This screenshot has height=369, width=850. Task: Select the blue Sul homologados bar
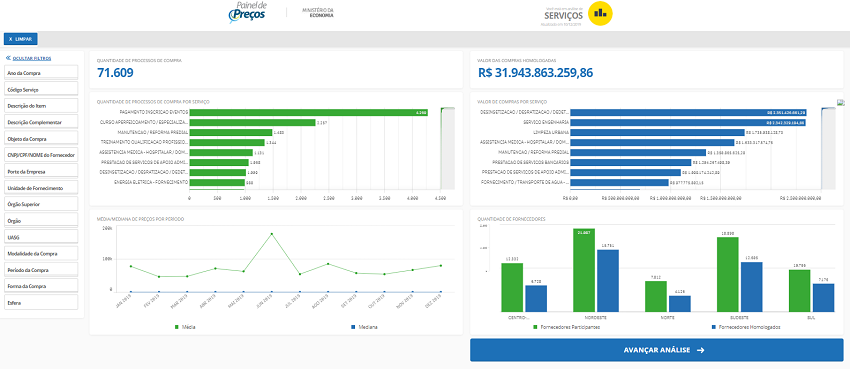point(823,298)
